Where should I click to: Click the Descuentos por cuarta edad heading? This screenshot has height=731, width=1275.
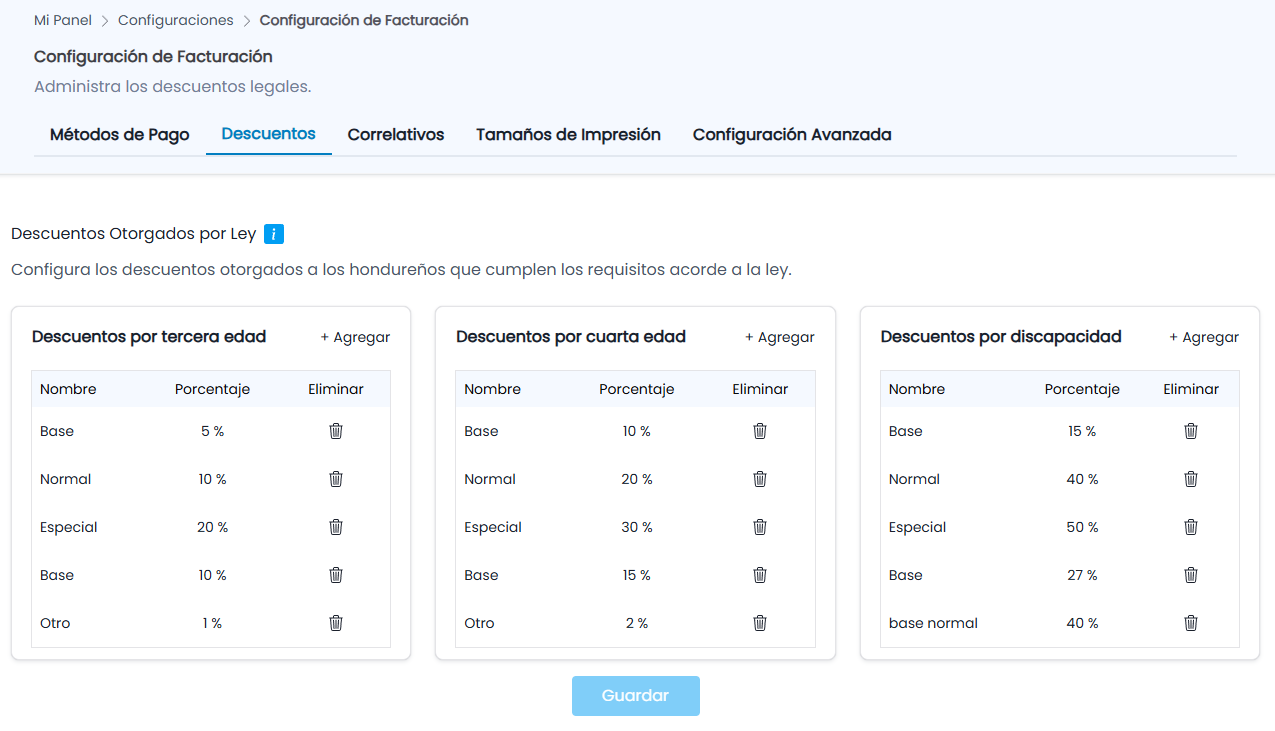click(x=571, y=337)
